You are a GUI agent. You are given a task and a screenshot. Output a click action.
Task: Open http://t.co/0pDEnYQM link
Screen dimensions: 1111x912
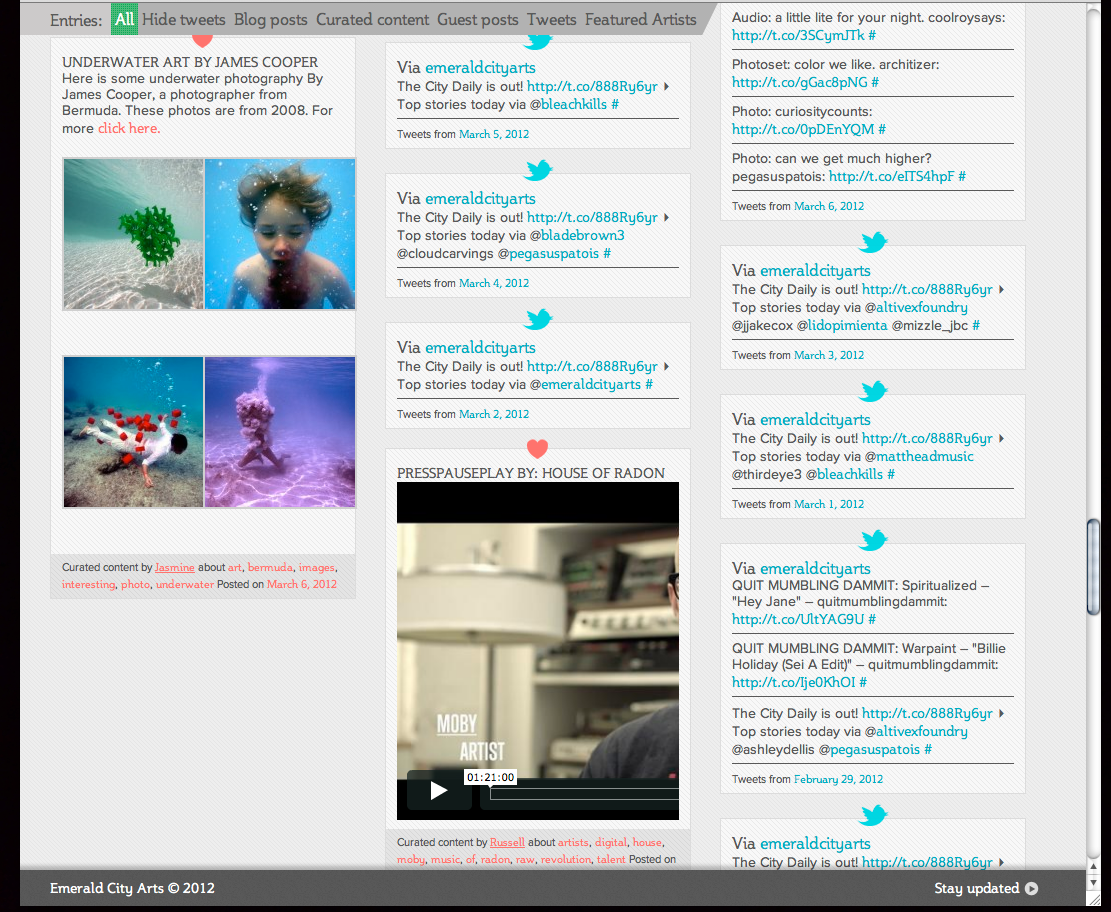803,129
